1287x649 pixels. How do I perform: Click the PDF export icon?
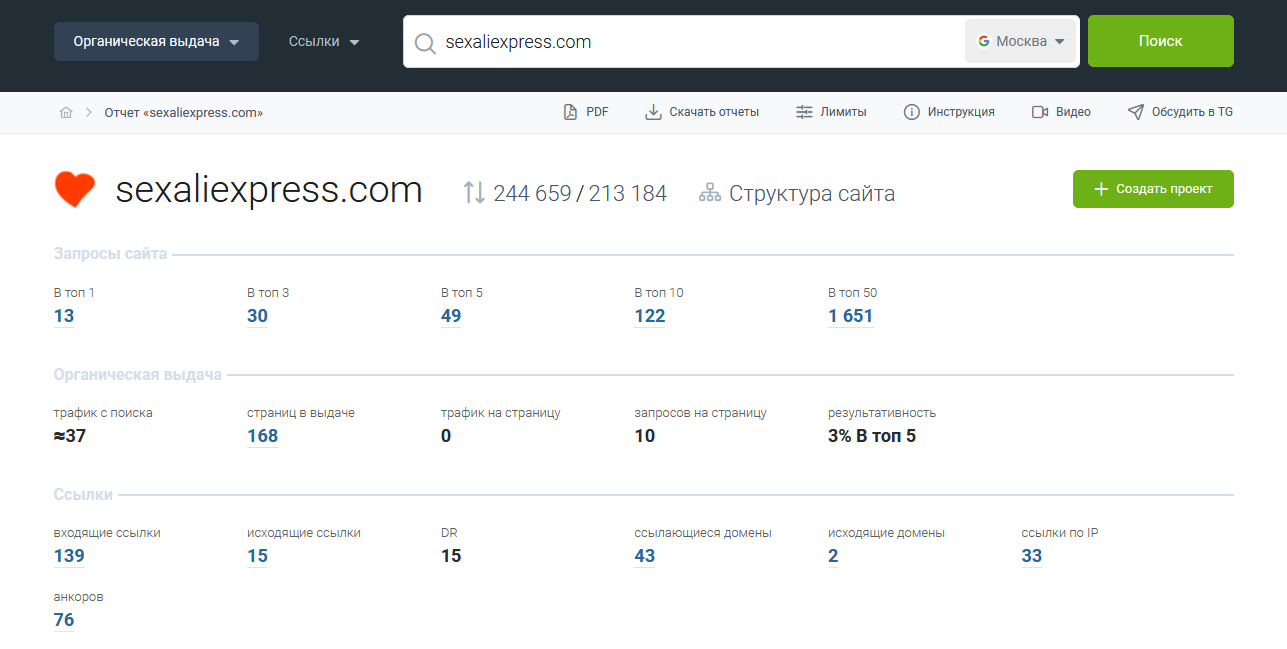pos(570,112)
